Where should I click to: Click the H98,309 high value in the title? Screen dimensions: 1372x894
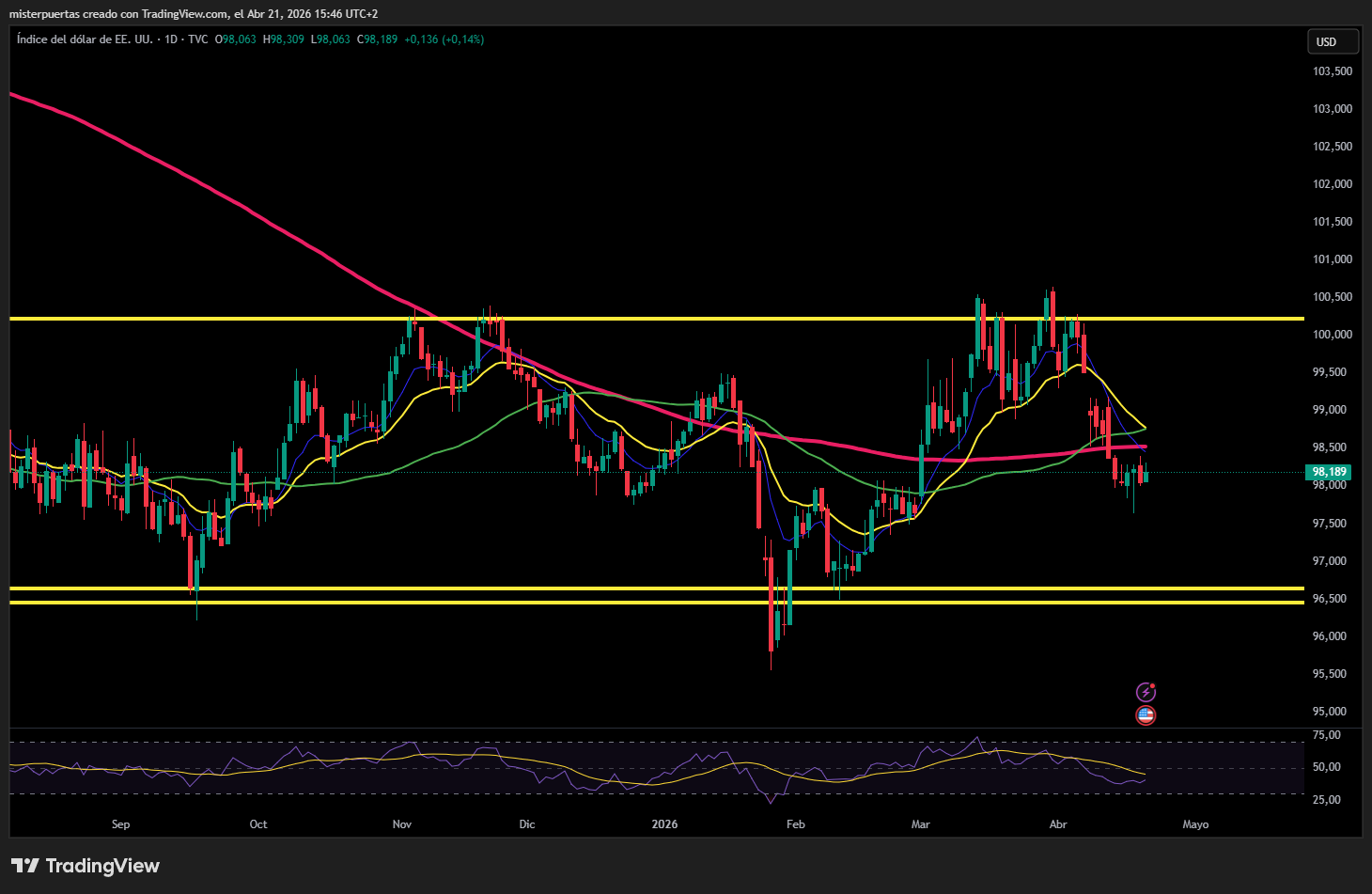coord(284,39)
